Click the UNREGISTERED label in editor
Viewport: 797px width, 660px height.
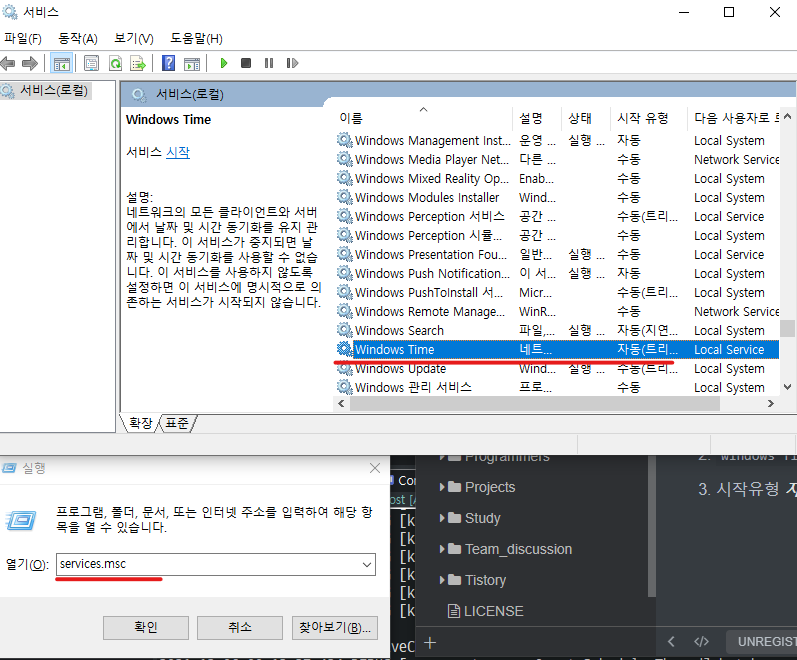(x=767, y=642)
